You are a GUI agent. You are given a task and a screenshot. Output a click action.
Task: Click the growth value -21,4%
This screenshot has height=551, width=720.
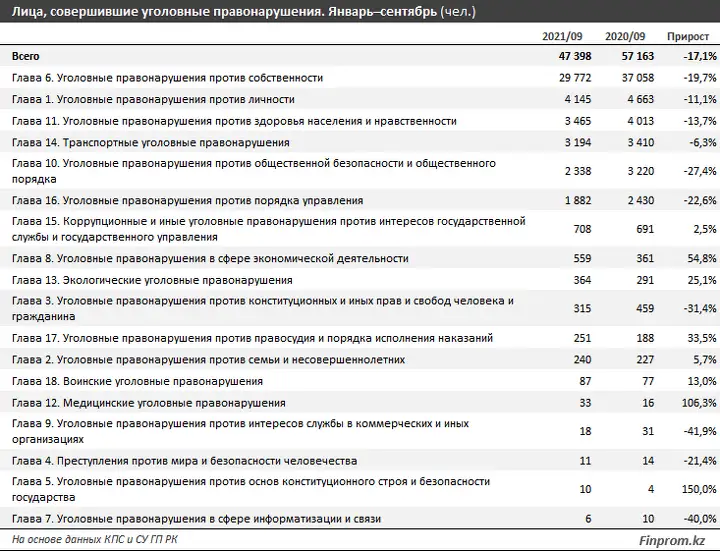point(700,461)
